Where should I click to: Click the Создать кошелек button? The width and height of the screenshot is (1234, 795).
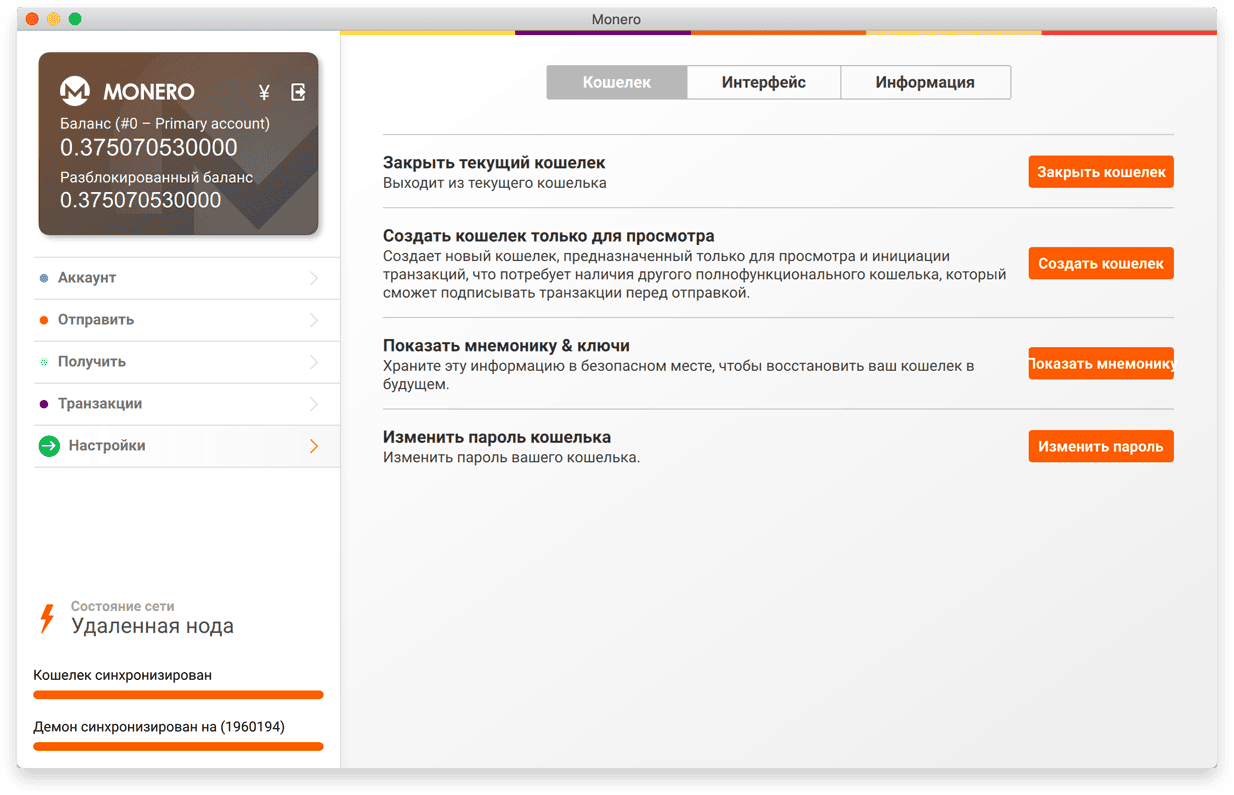pyautogui.click(x=1101, y=264)
